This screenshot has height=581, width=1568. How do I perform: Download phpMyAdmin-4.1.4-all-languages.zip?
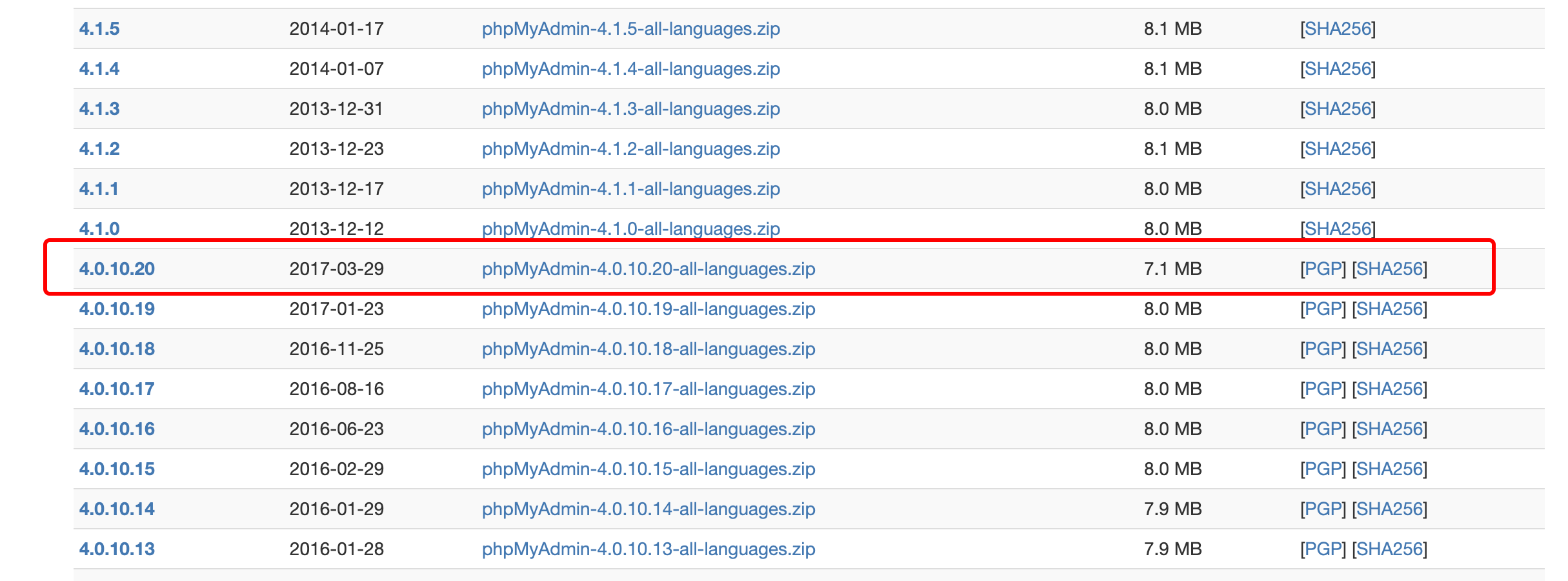point(631,68)
